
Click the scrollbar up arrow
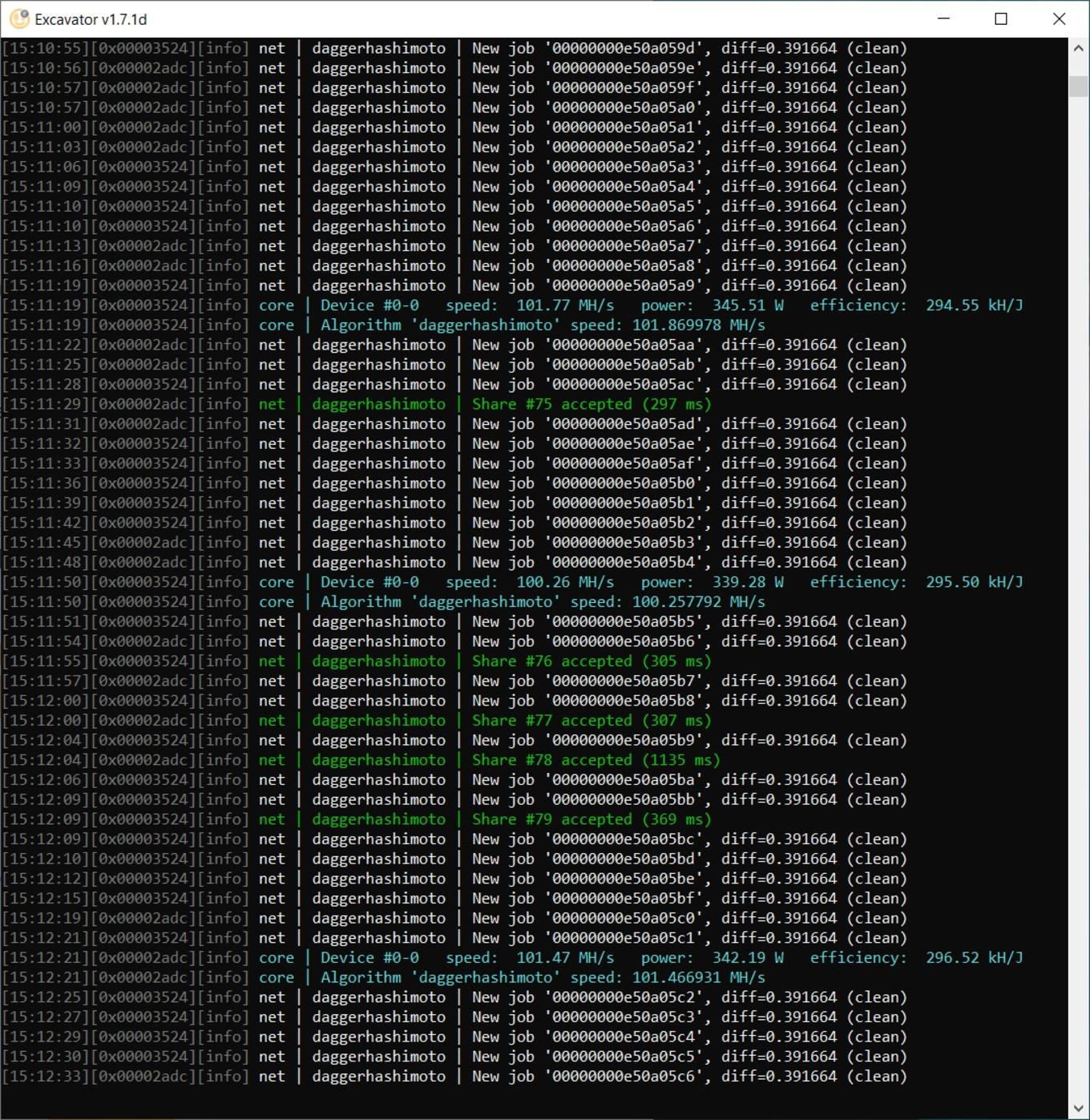coord(1079,48)
